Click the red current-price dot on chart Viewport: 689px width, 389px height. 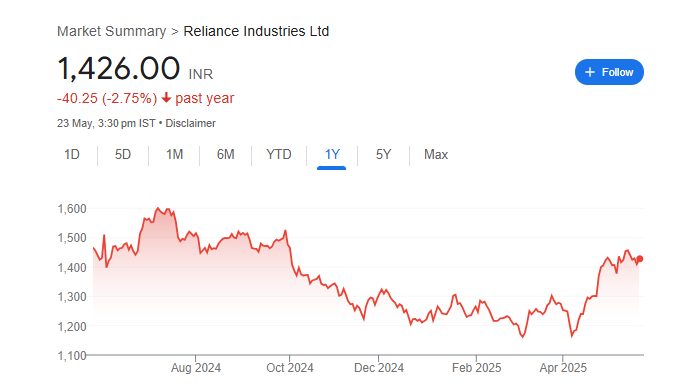point(640,259)
